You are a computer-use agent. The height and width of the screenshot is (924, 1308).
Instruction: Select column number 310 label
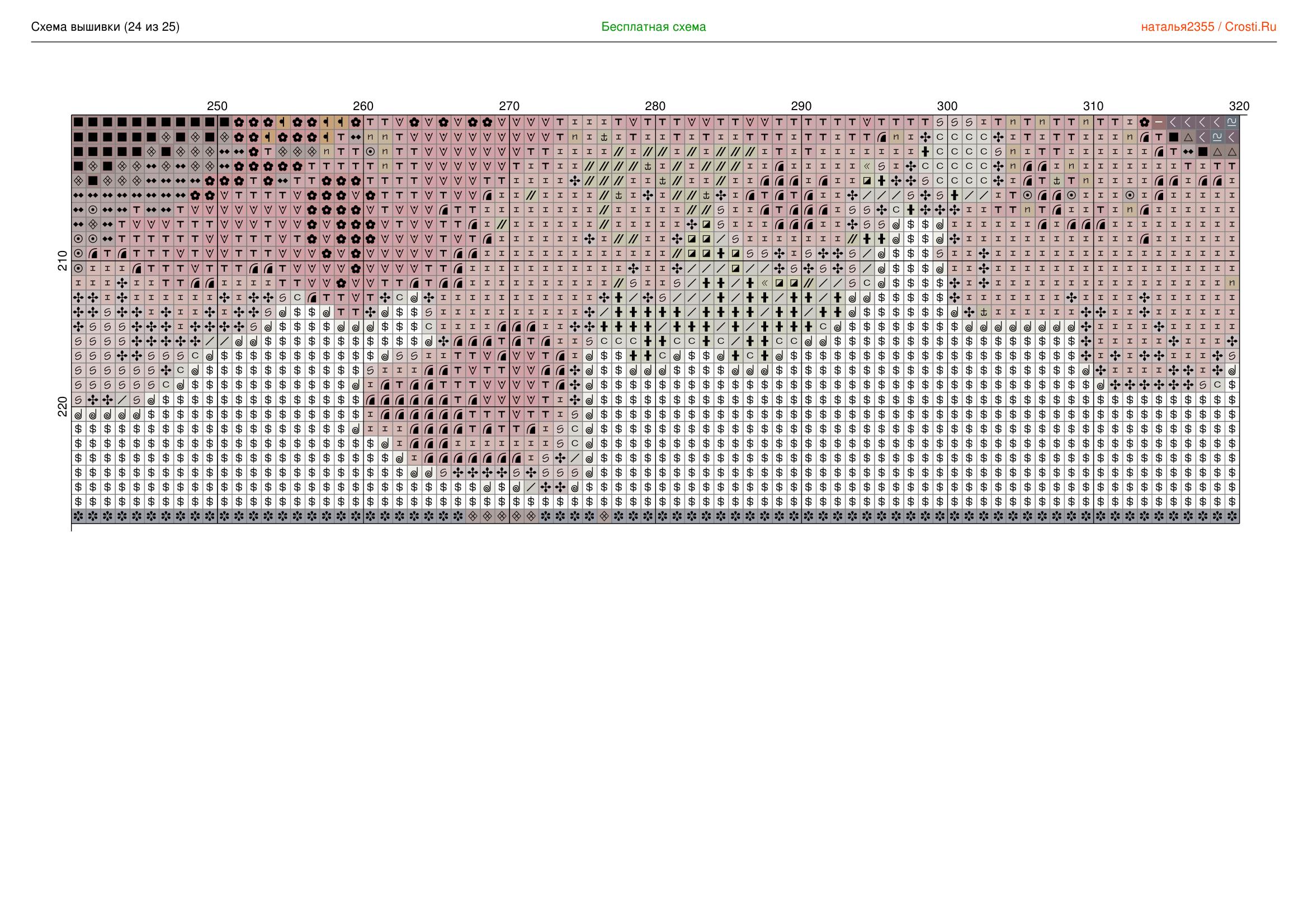(x=1093, y=106)
